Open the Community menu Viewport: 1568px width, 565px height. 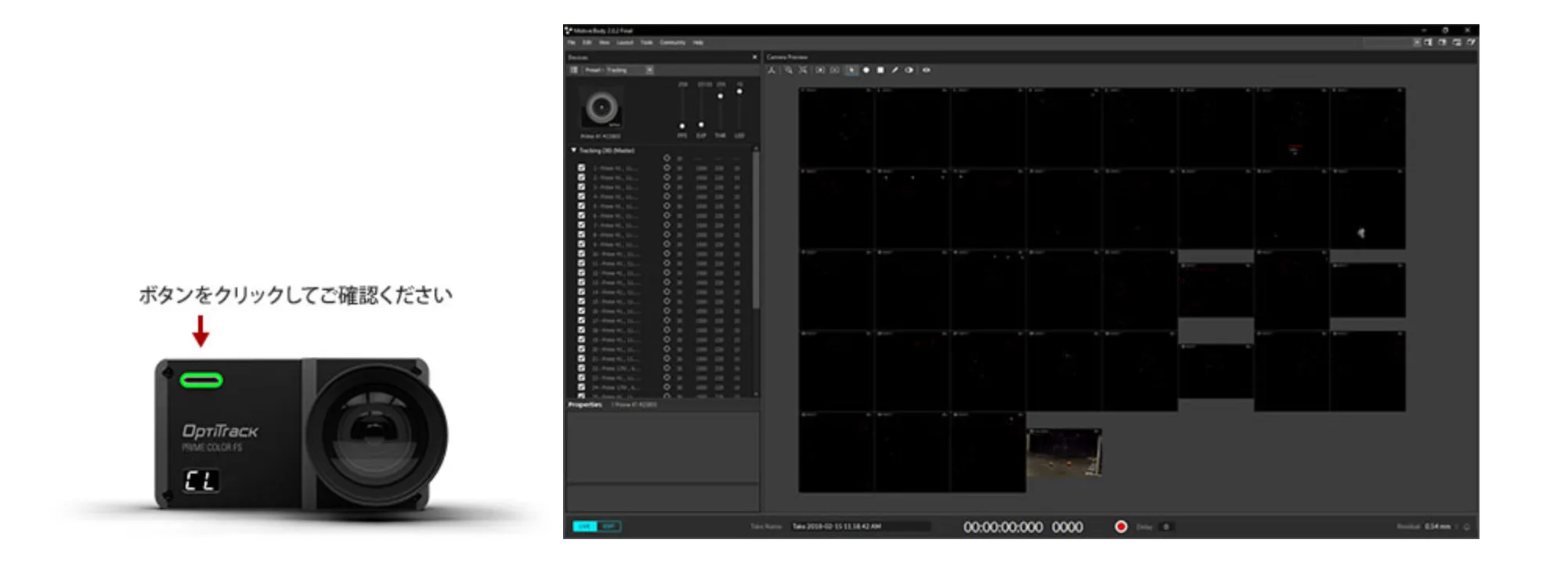(x=673, y=43)
